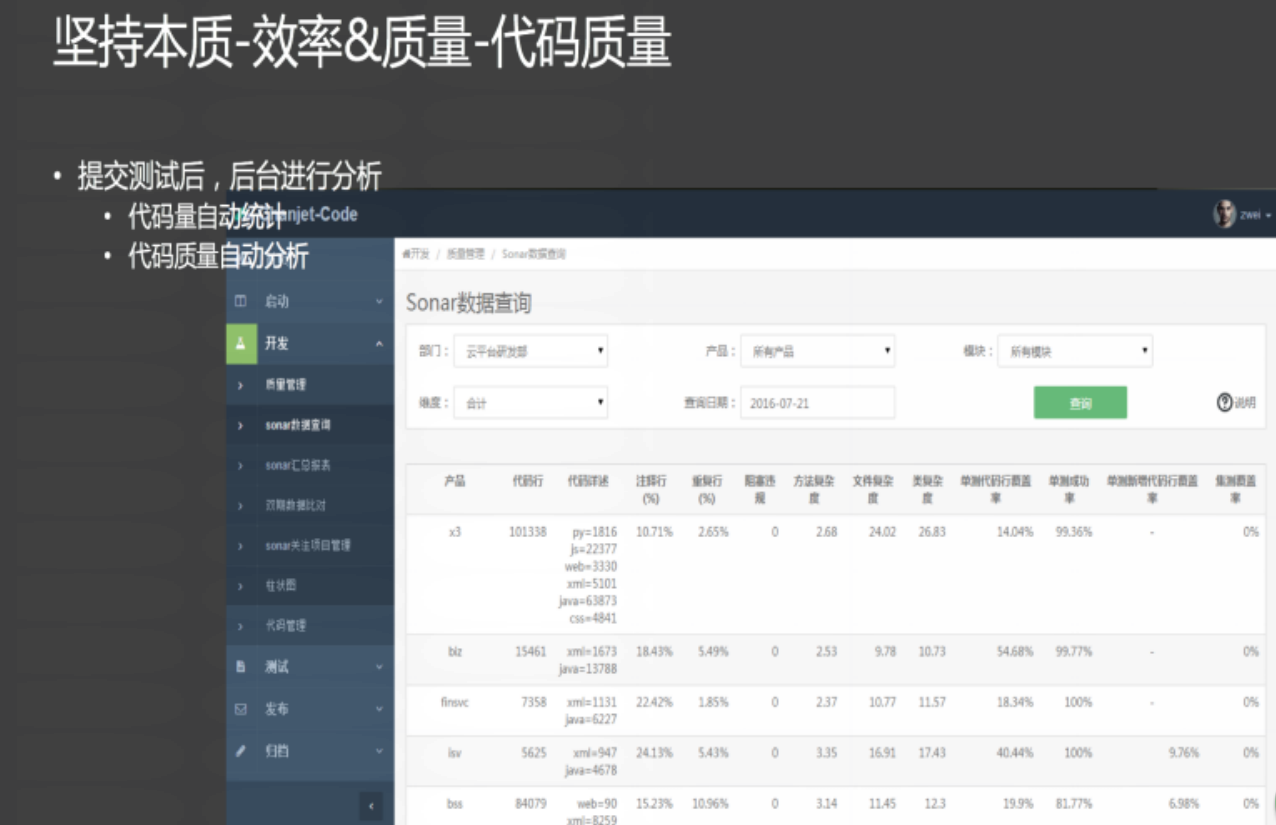The height and width of the screenshot is (825, 1276).
Task: Click the Sonar数据查询 page heading
Action: click(469, 302)
